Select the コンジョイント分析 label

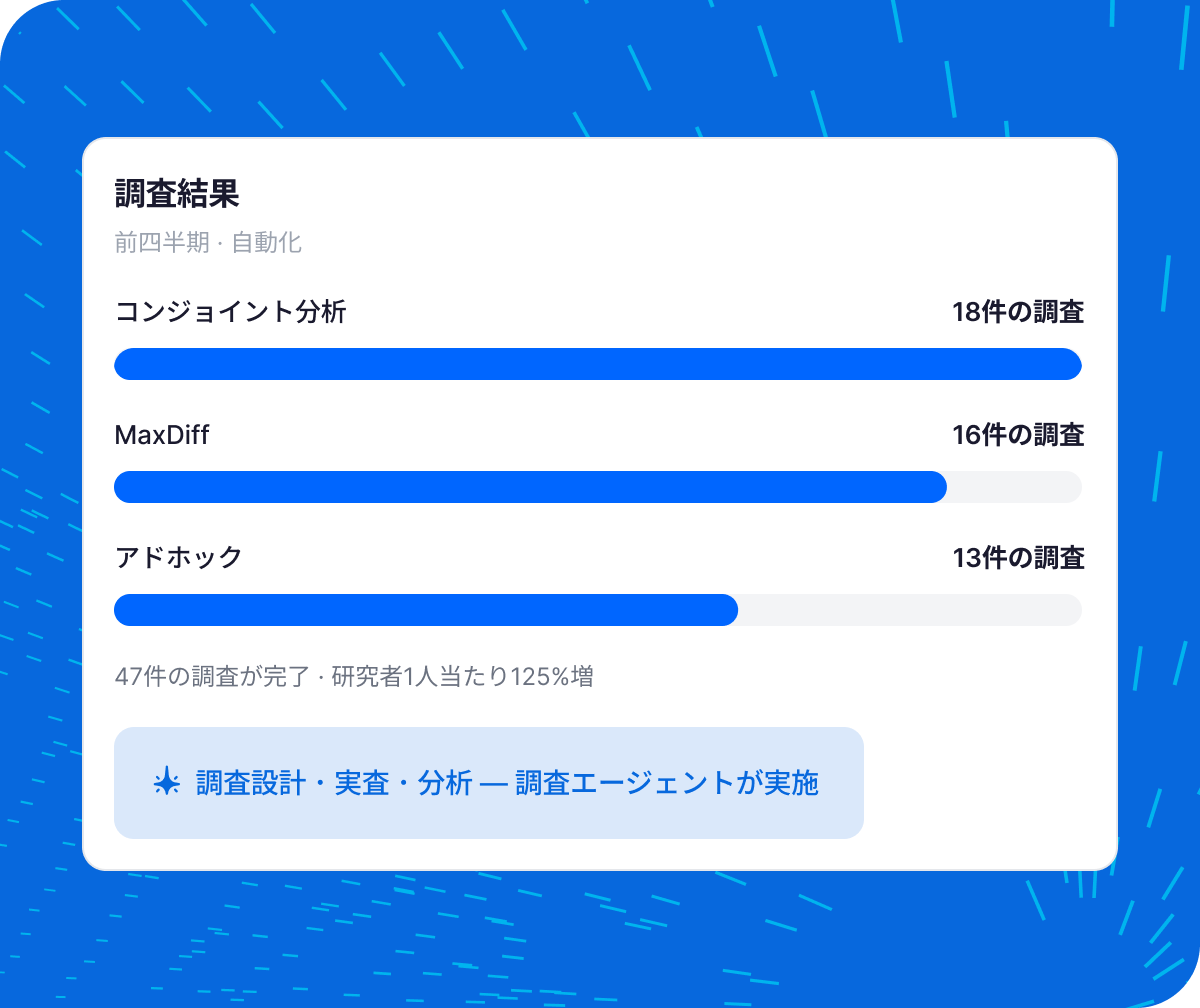coord(231,312)
